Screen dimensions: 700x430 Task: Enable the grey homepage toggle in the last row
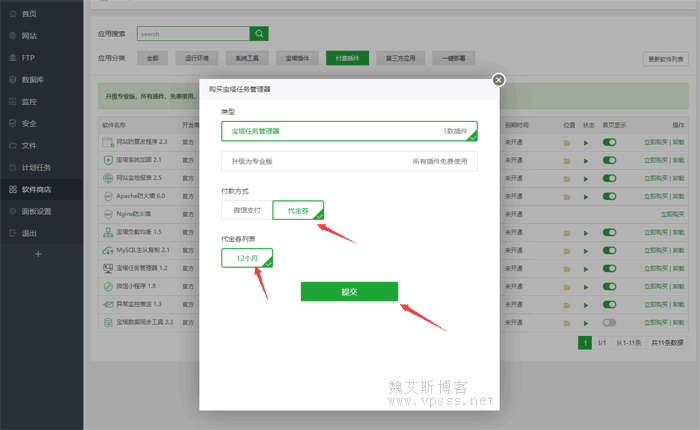pos(609,322)
